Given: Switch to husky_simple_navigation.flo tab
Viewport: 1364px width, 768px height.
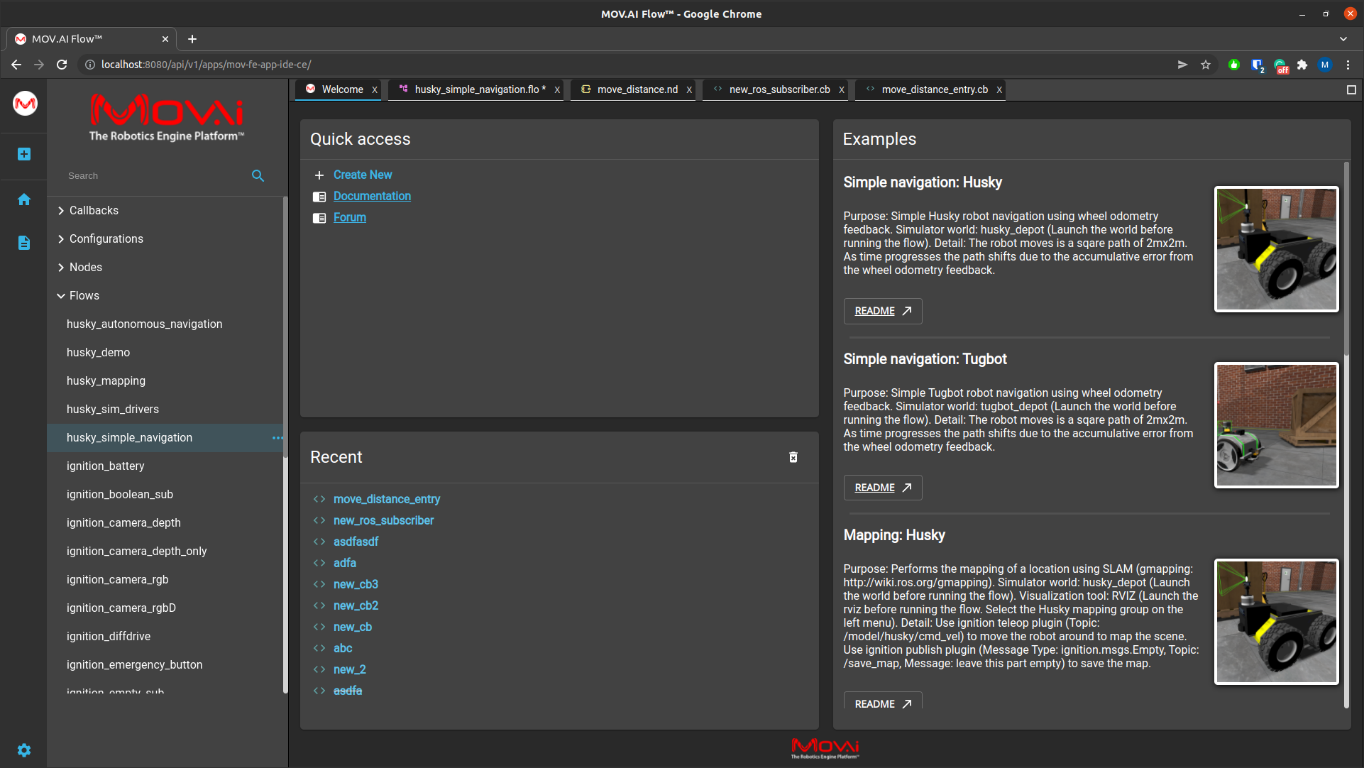Looking at the screenshot, I should click(478, 90).
